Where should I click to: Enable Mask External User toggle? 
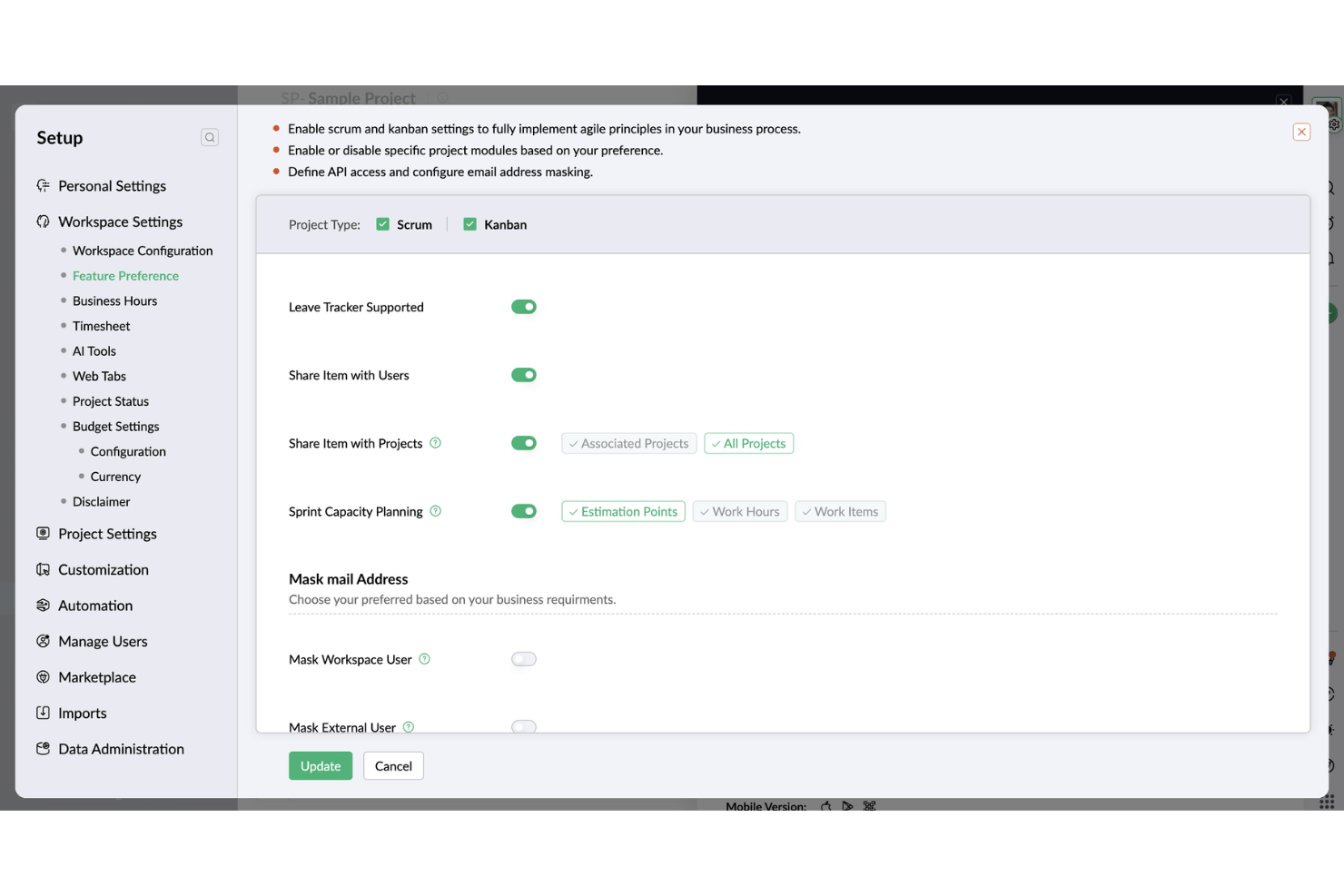tap(524, 726)
